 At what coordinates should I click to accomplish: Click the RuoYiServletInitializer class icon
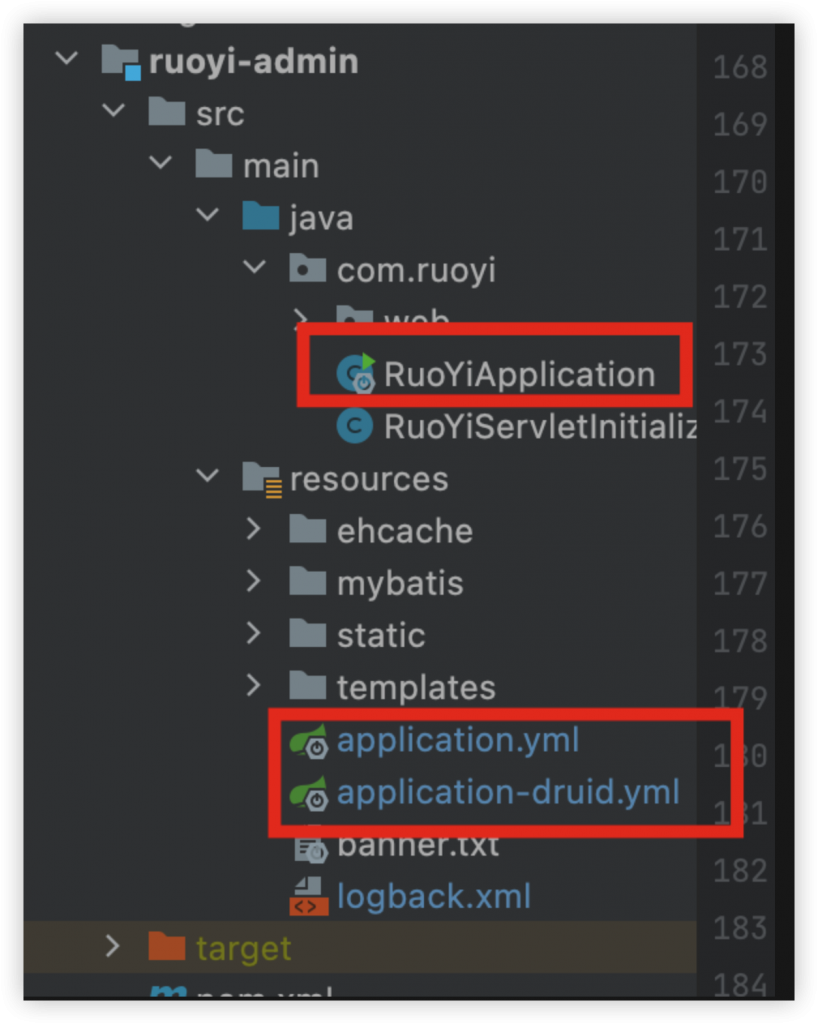click(355, 427)
